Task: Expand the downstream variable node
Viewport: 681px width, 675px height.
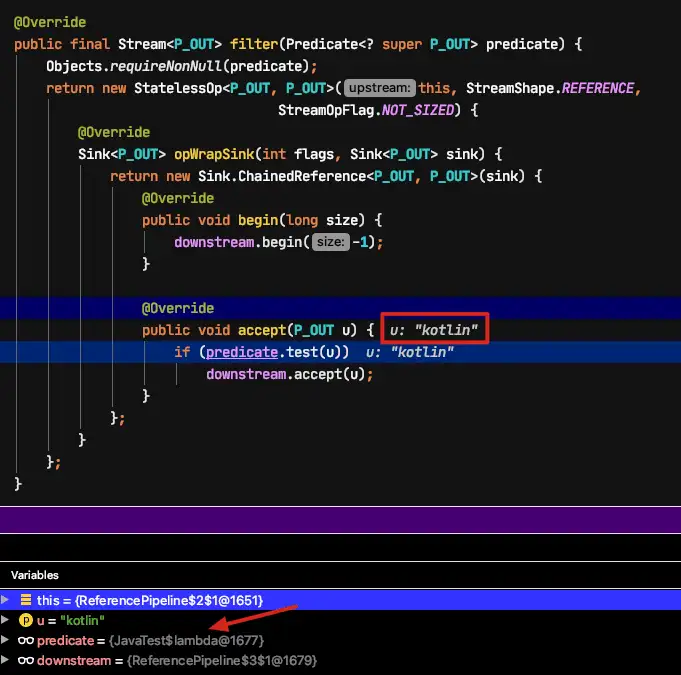Action: (5, 659)
